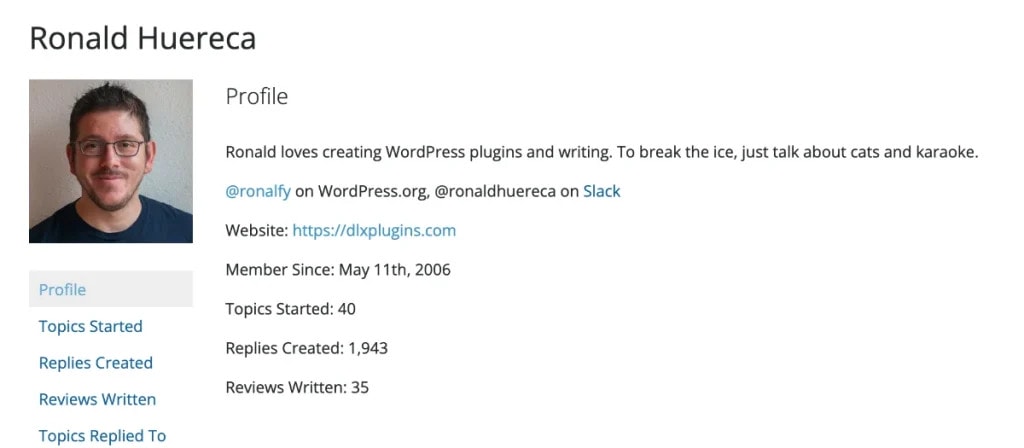Screen dimensions: 1024x448
Task: Follow the Slack link
Action: pos(601,191)
